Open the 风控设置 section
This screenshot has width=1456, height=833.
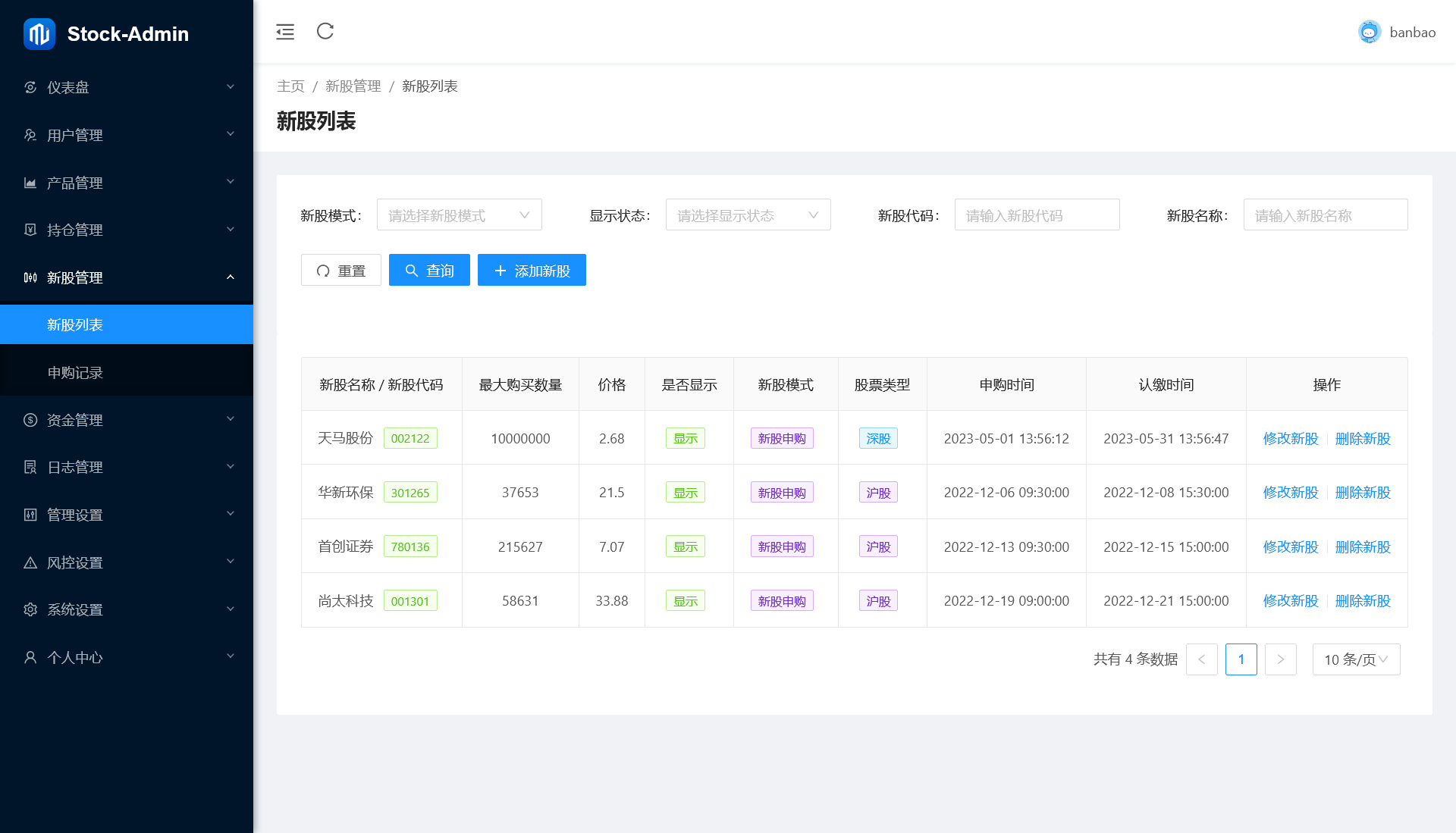point(74,562)
